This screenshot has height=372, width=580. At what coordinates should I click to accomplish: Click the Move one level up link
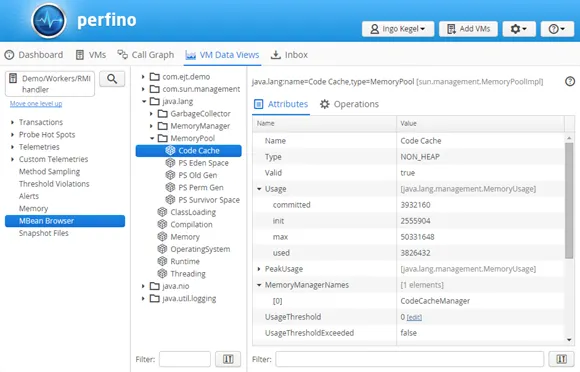tap(36, 104)
